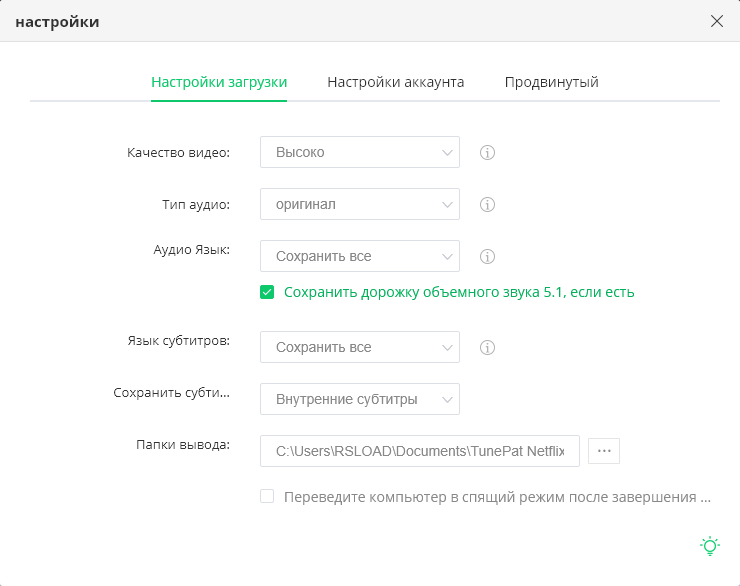The width and height of the screenshot is (740, 586).
Task: Close the настройки dialog with the X
Action: (717, 21)
